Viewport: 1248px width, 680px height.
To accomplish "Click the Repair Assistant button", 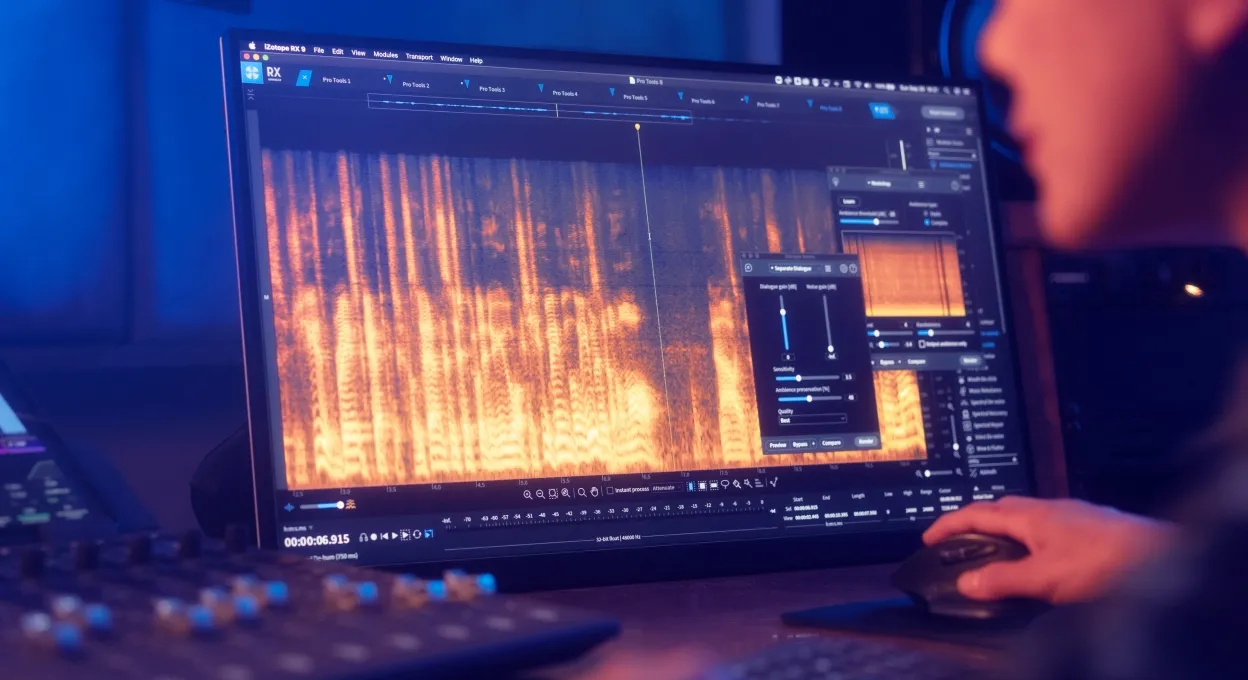I will pos(942,113).
